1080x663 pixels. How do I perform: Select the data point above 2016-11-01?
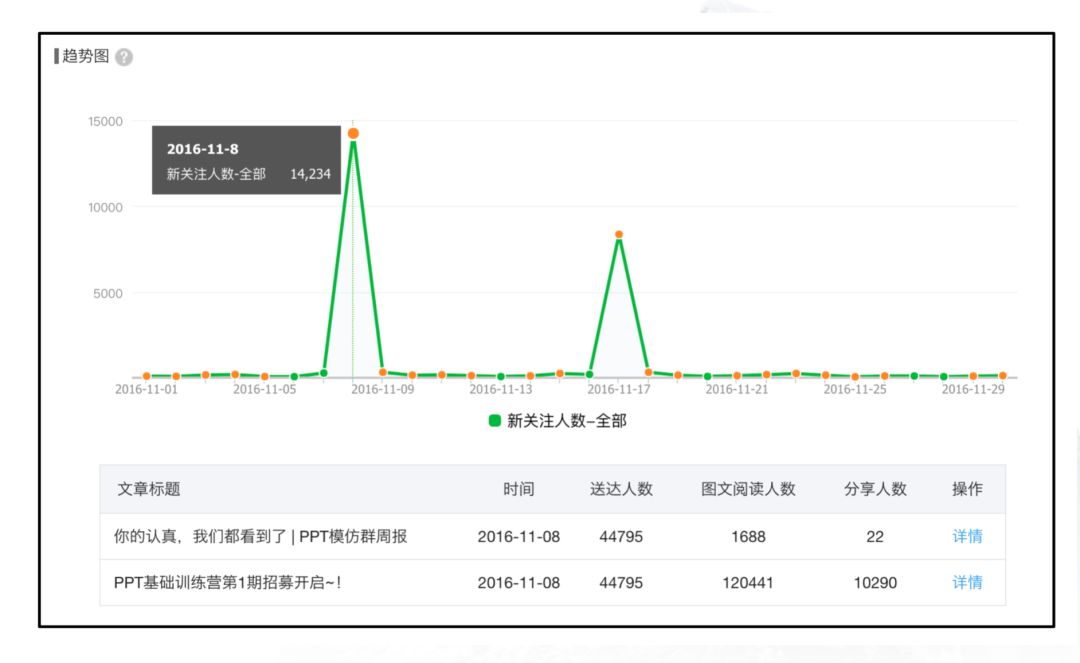[x=147, y=376]
